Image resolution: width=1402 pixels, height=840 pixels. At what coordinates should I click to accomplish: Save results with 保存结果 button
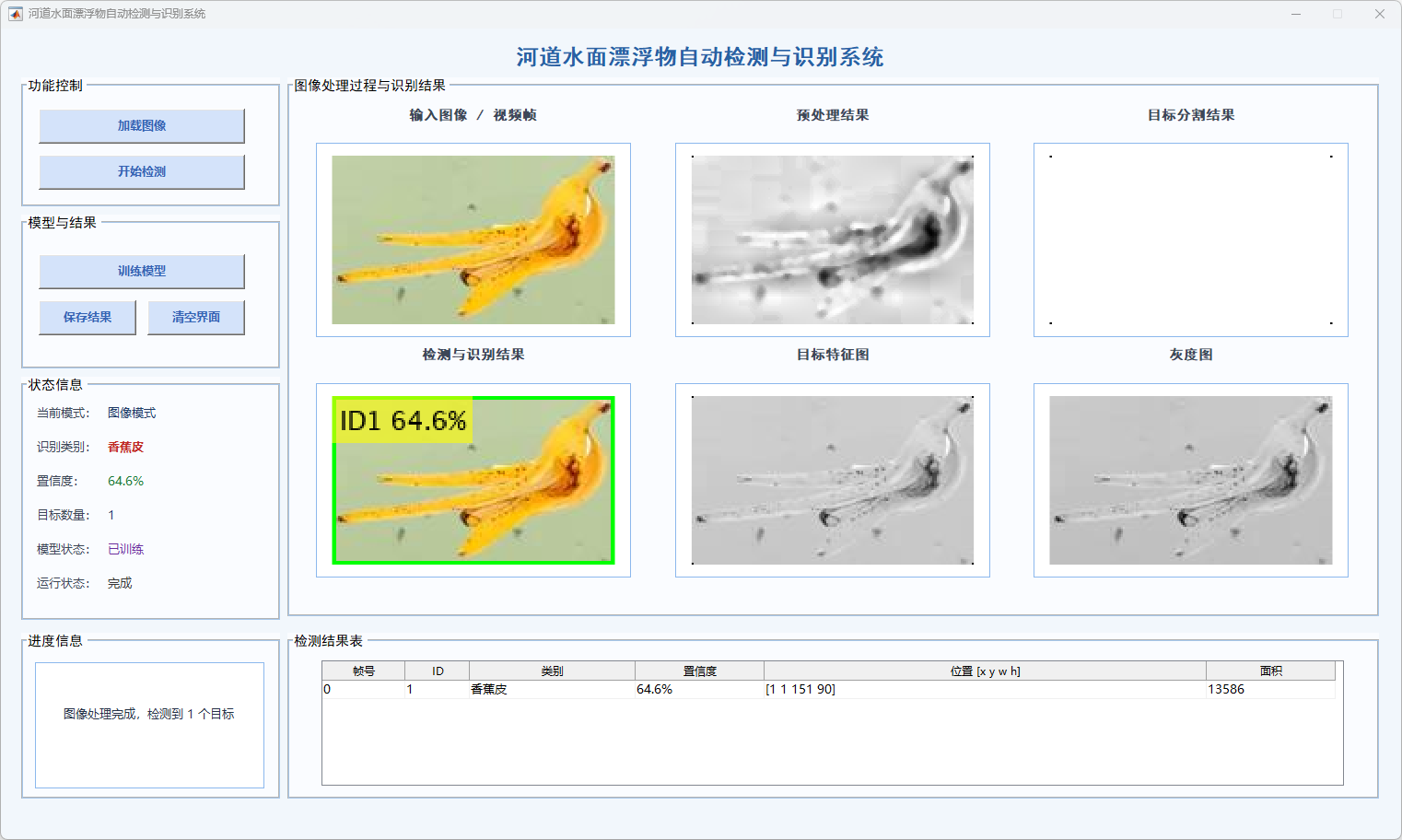click(87, 318)
